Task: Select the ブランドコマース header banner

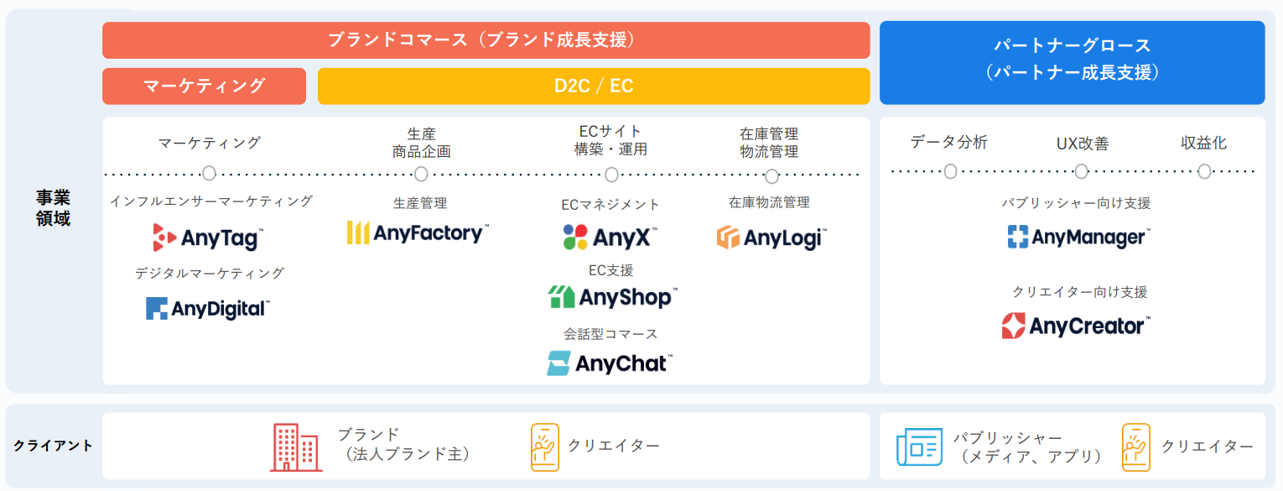Action: 486,40
